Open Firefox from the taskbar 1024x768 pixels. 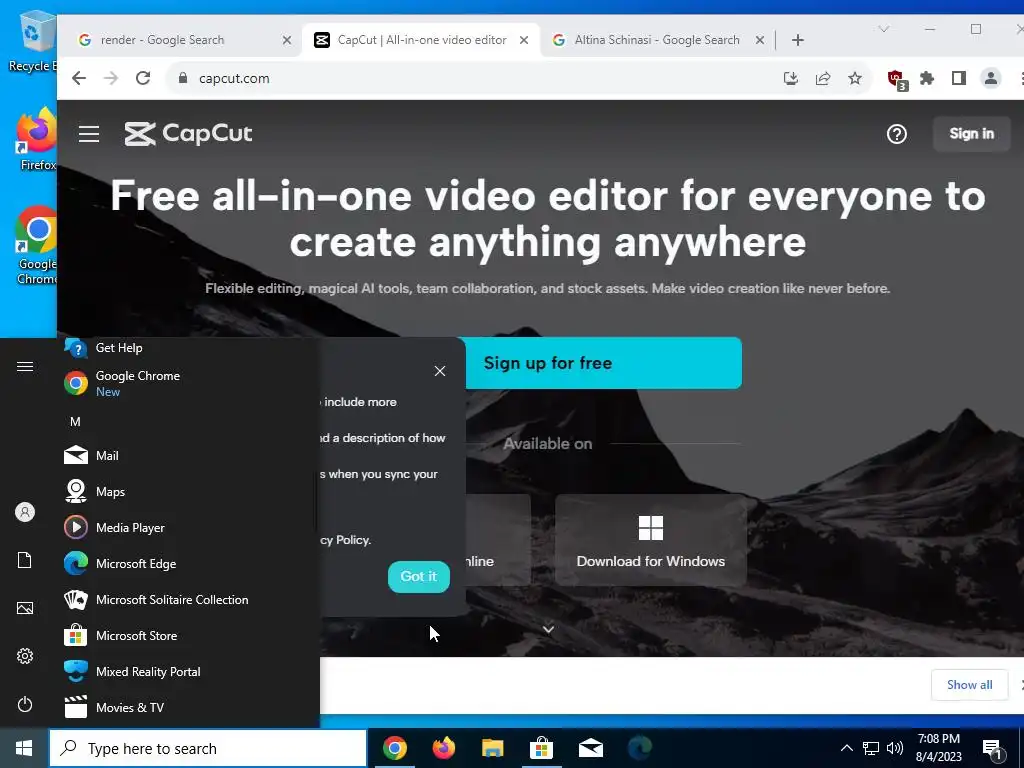[443, 748]
